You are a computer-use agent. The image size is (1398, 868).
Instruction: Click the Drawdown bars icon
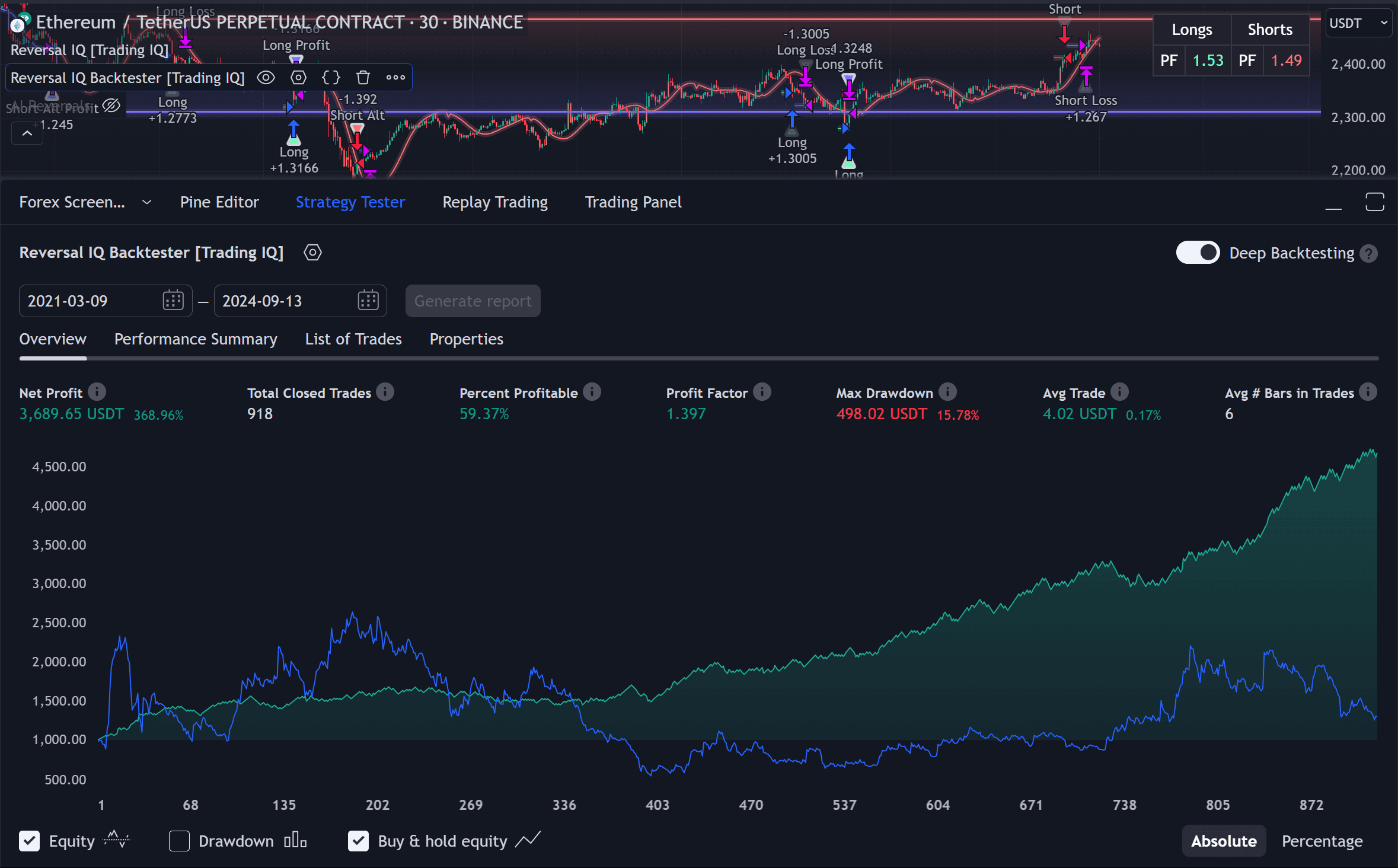[x=295, y=840]
